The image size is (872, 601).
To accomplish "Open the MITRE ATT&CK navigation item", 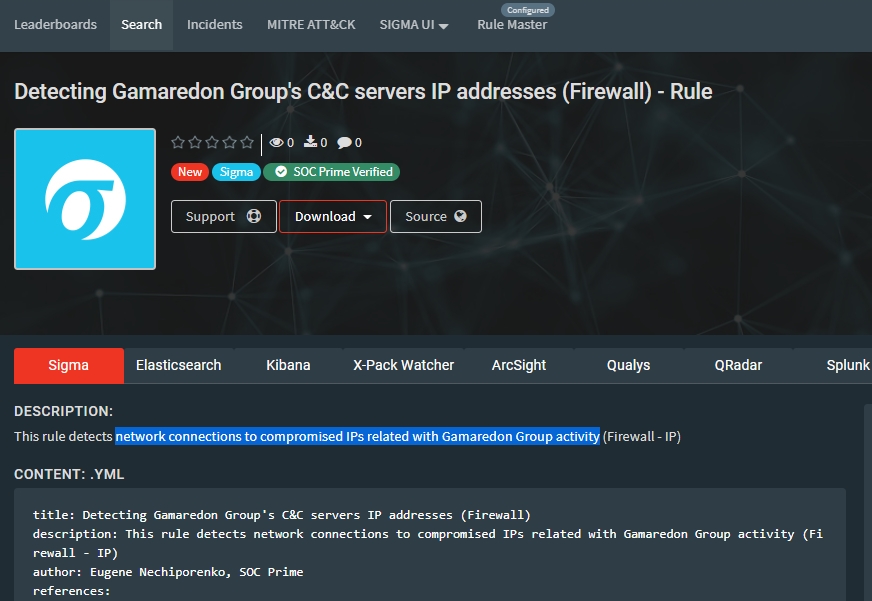I will pyautogui.click(x=311, y=25).
